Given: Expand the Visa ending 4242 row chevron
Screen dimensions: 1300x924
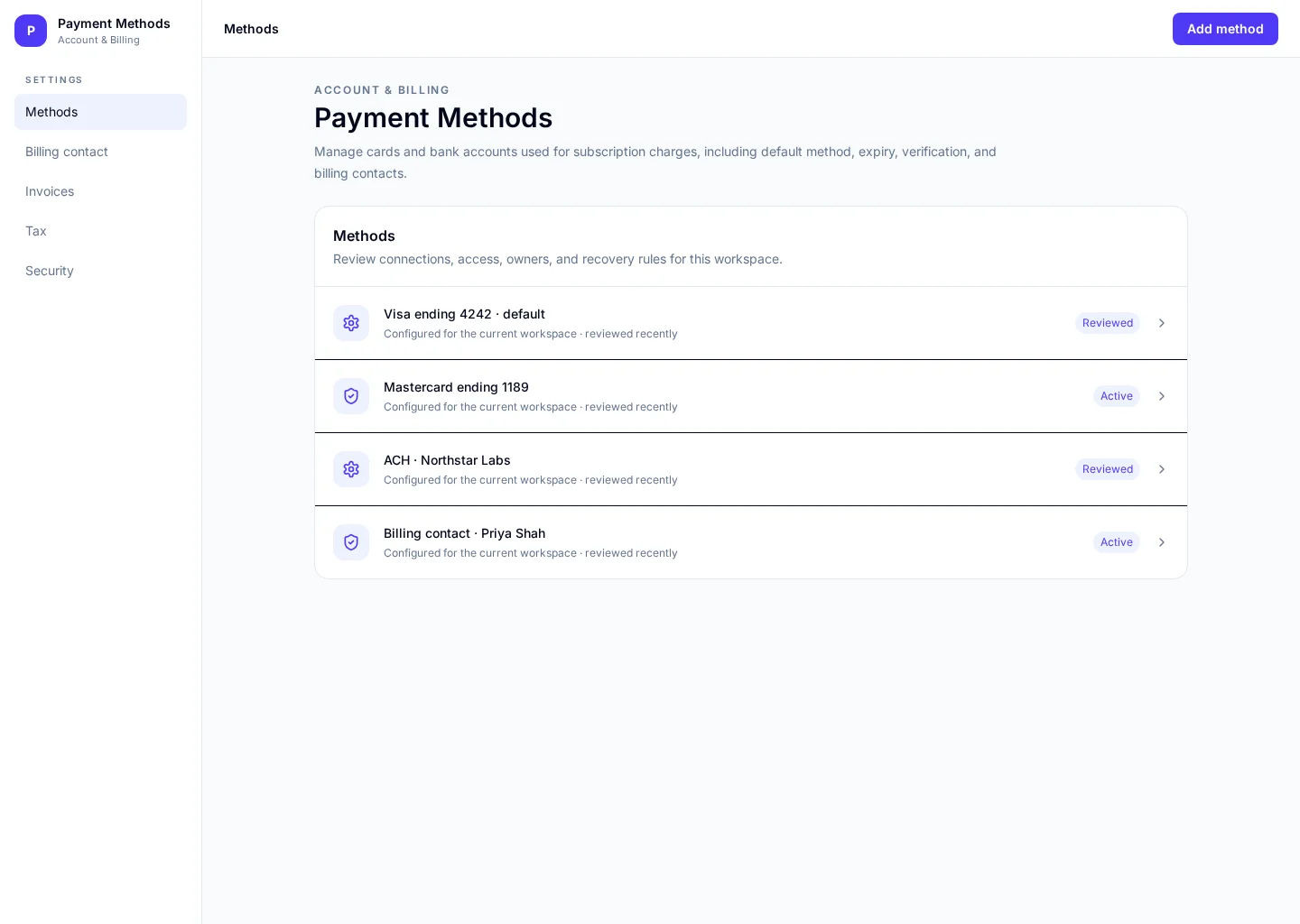Looking at the screenshot, I should [1162, 323].
